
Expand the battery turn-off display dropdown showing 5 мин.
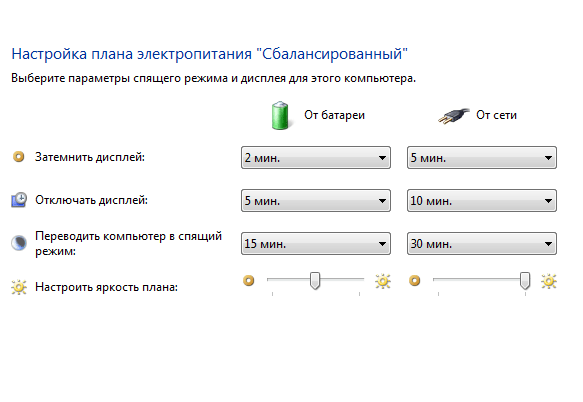[316, 201]
